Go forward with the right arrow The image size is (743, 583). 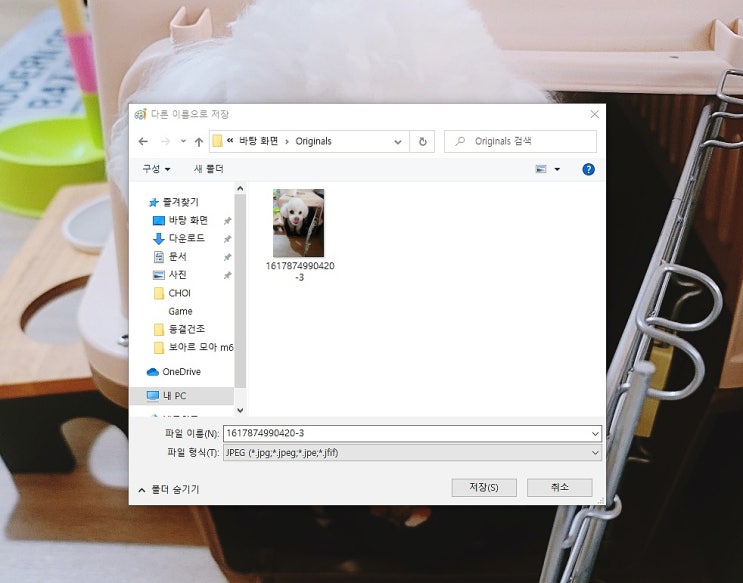point(165,141)
